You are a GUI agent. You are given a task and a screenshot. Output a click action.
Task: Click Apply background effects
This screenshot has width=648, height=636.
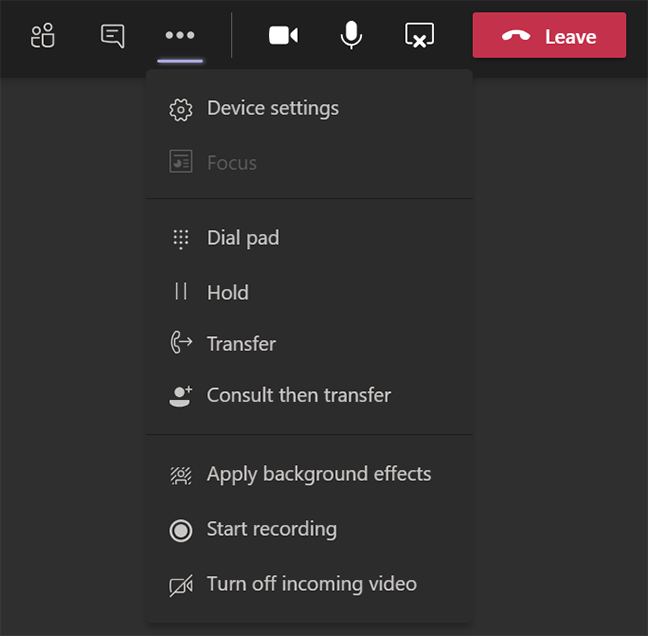click(318, 474)
